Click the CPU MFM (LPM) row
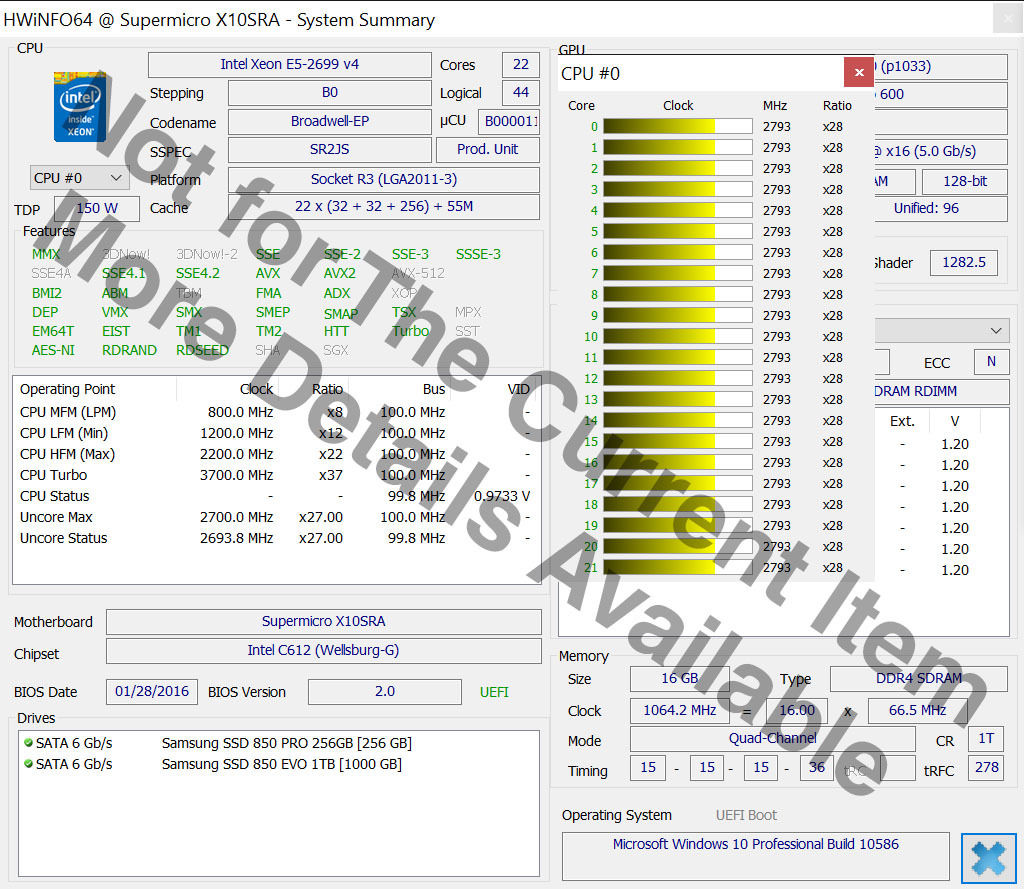 pos(276,412)
